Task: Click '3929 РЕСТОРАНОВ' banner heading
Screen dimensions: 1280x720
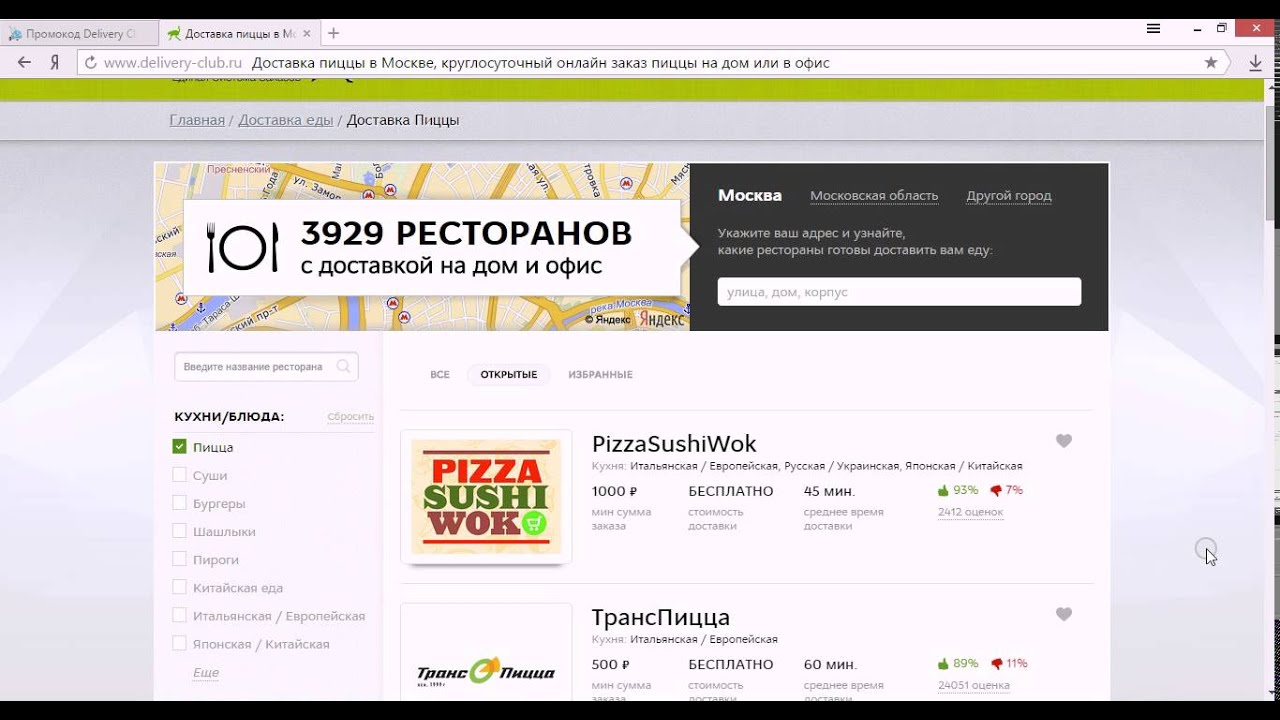Action: (x=466, y=233)
